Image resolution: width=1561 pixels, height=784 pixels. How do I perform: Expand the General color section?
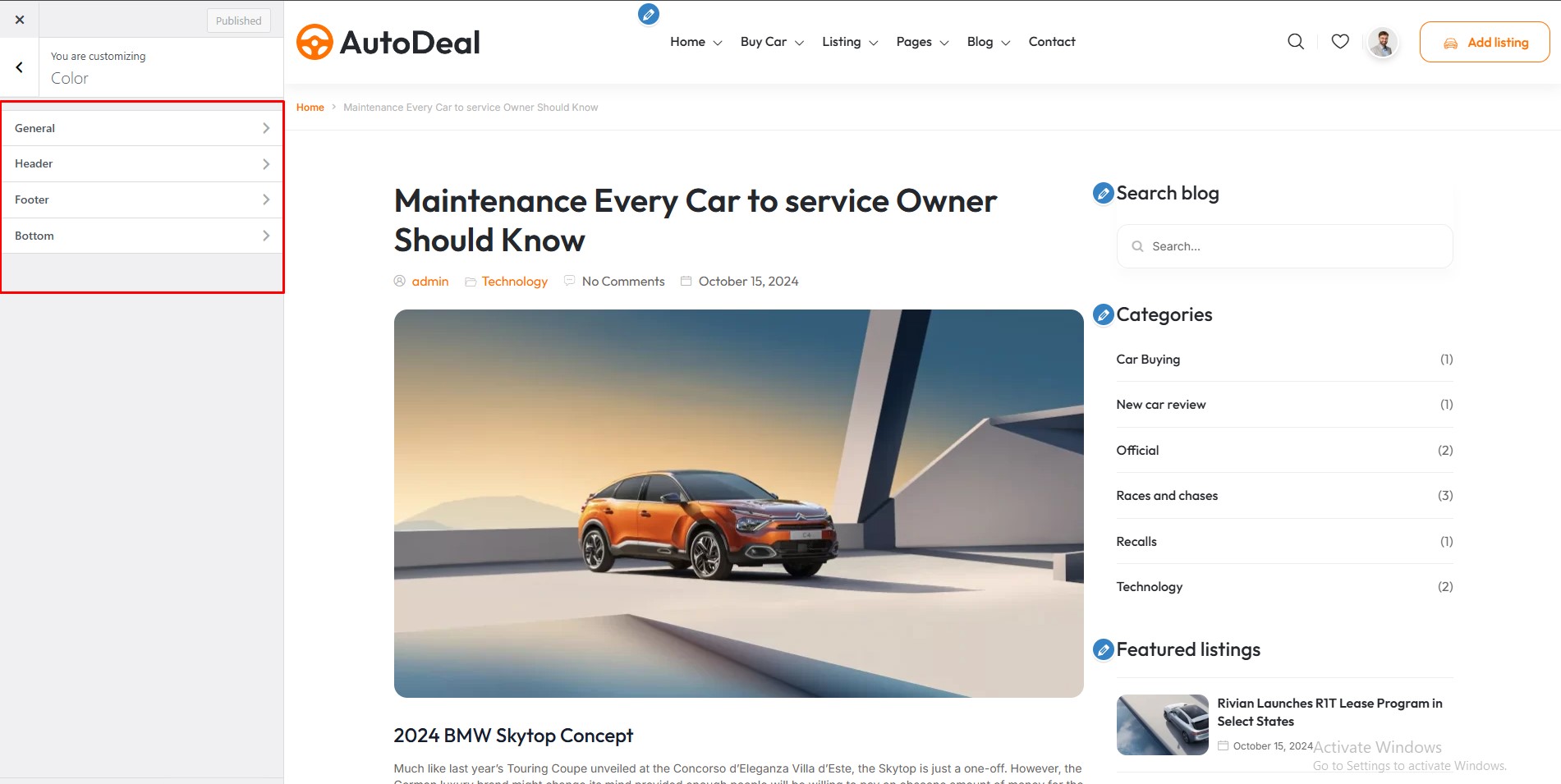point(142,128)
